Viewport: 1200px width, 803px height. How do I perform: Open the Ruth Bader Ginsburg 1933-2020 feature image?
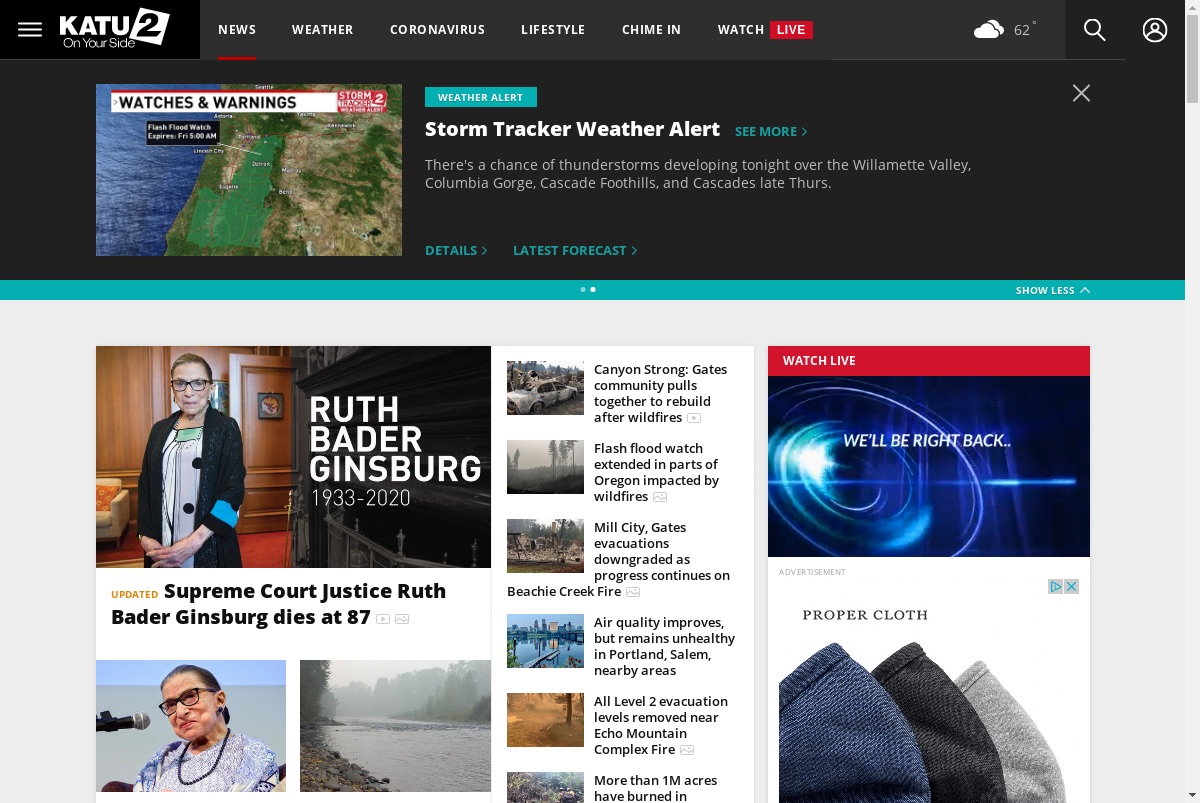293,457
